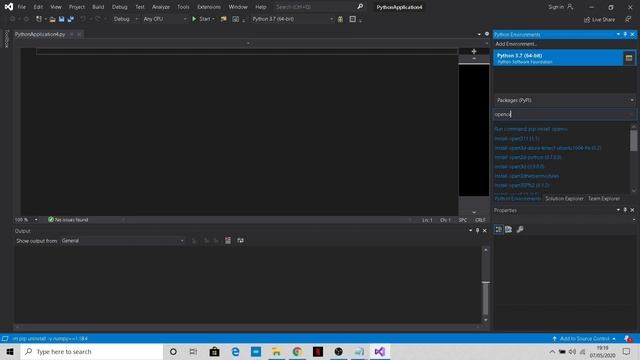Open the Tools menu

pos(183,7)
